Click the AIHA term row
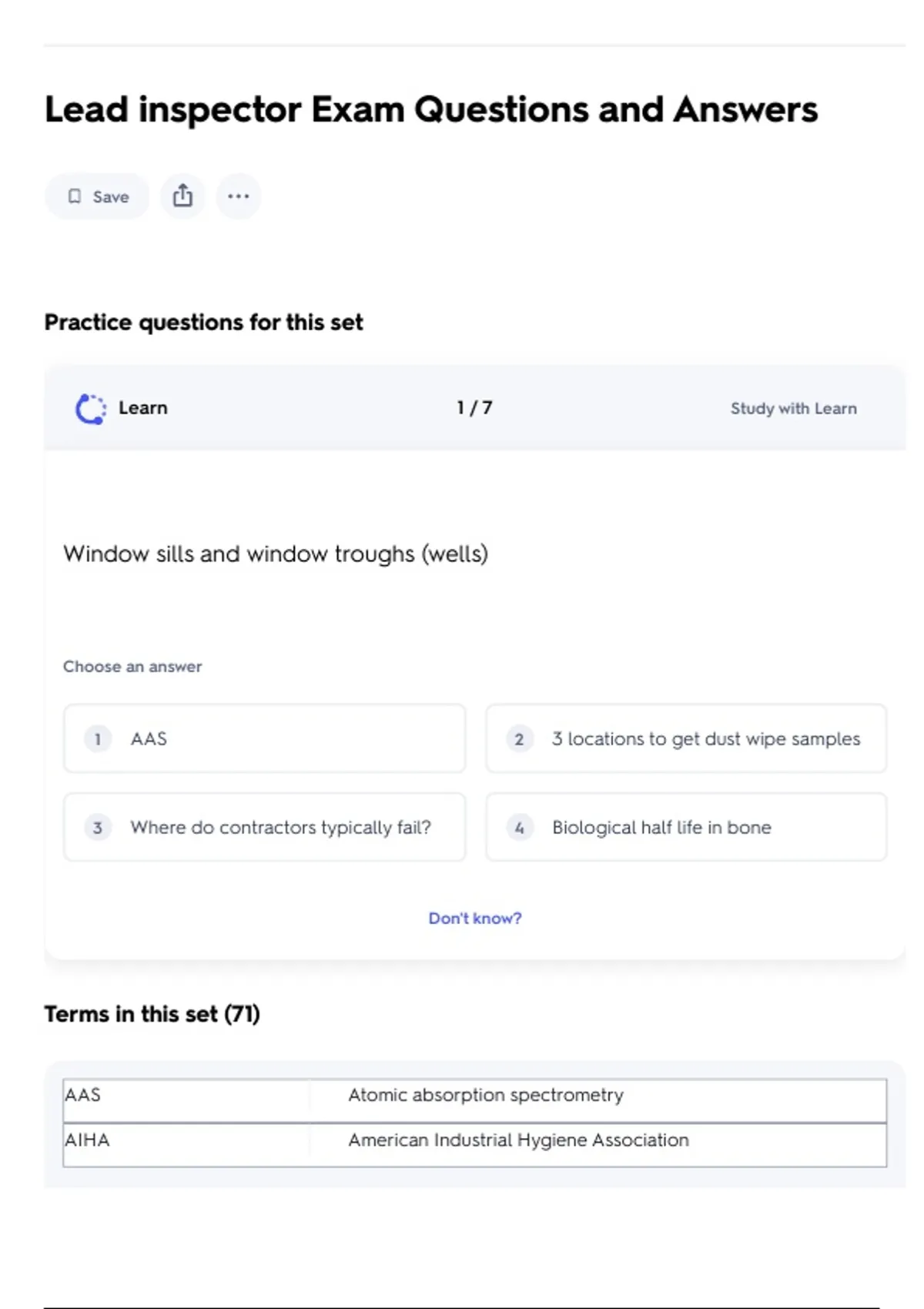This screenshot has height=1309, width=924. 88,1140
